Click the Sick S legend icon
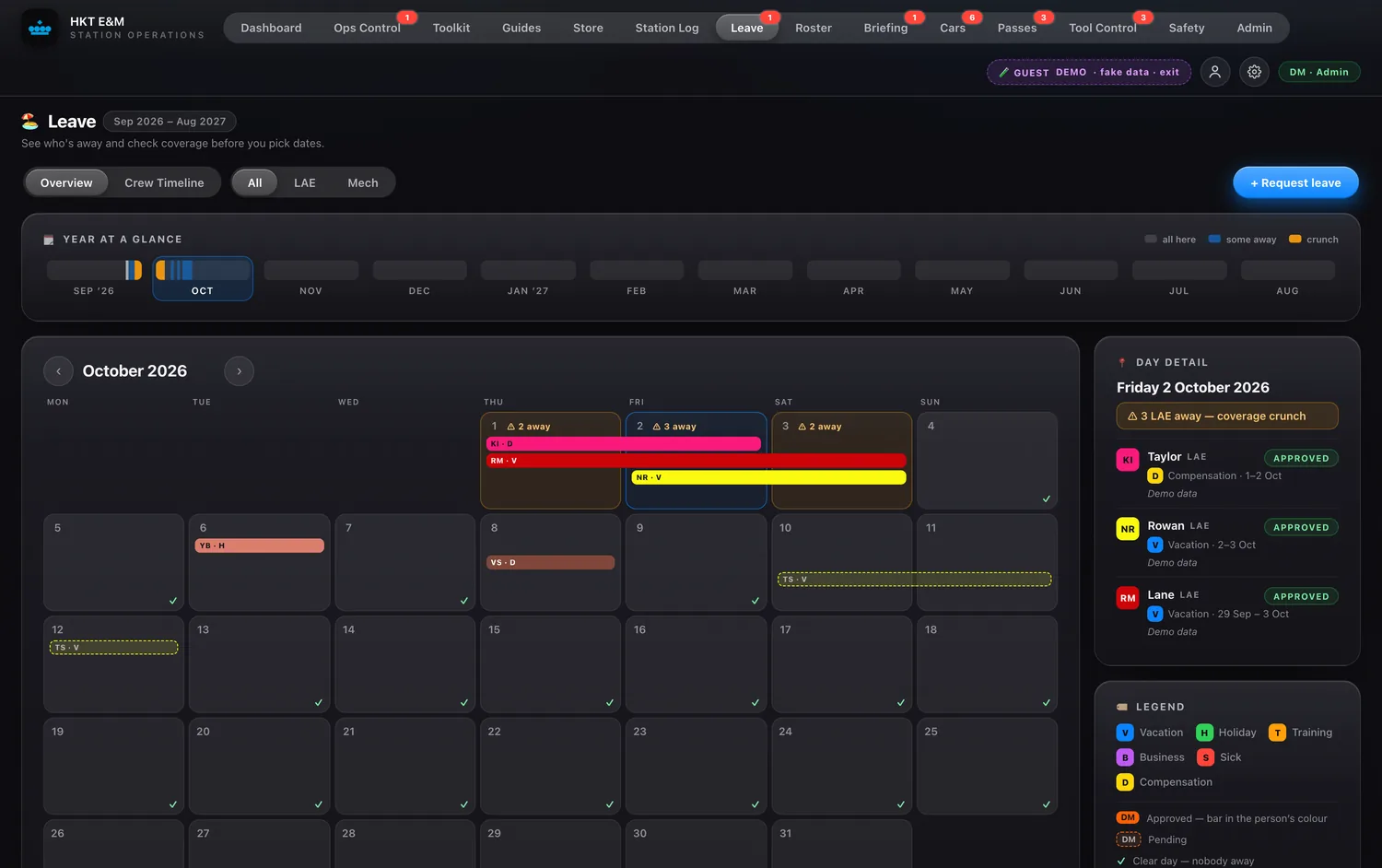 pyautogui.click(x=1205, y=757)
